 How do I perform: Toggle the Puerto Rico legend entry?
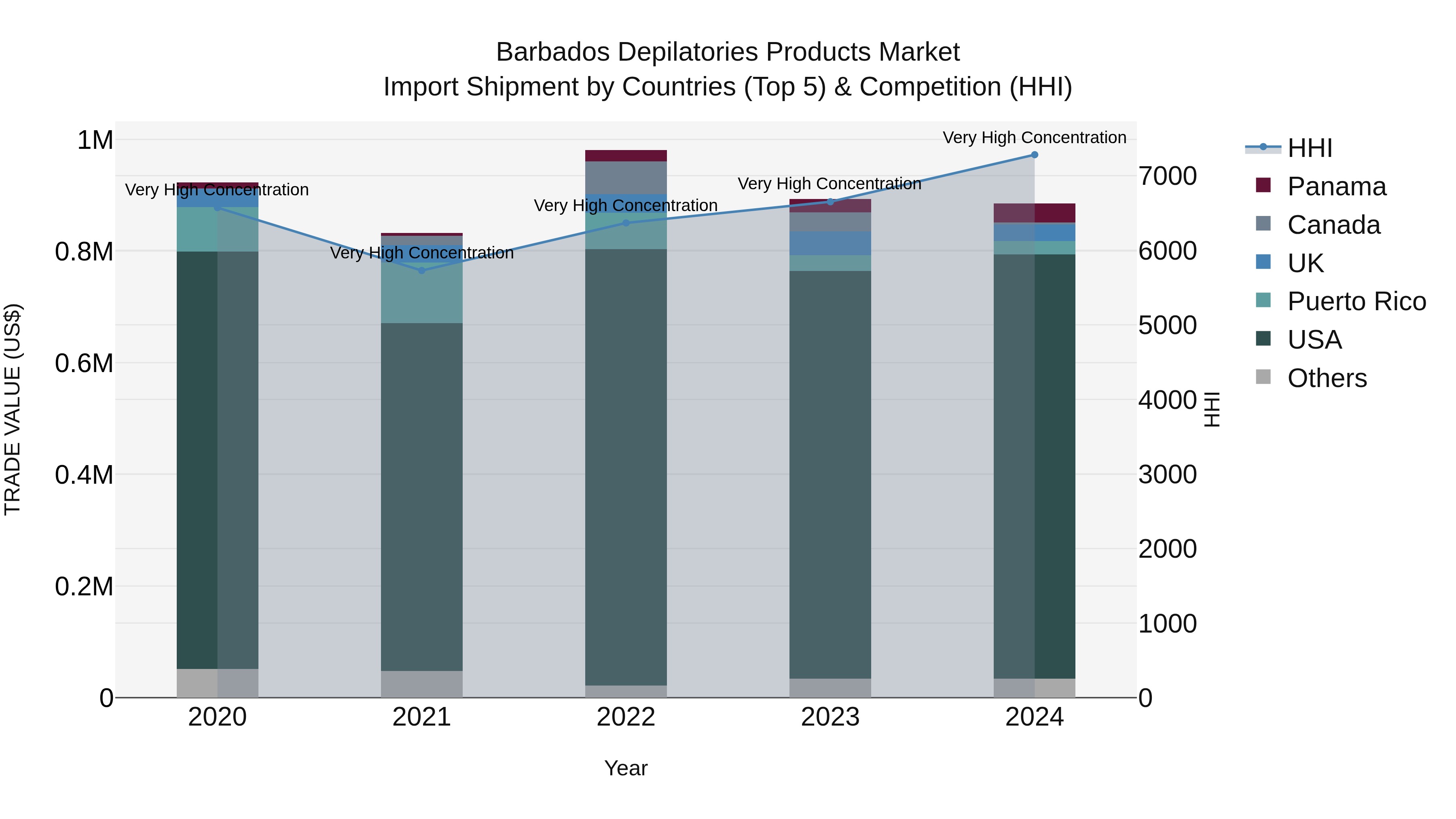tap(1340, 301)
